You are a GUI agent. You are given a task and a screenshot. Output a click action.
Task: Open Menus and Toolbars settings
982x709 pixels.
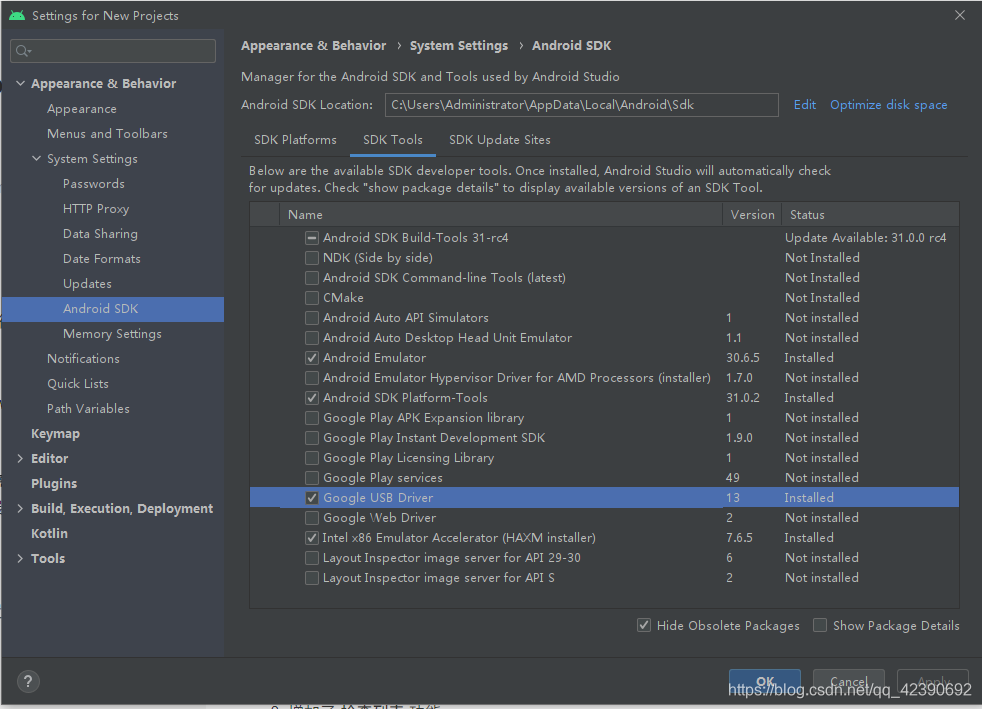(107, 133)
